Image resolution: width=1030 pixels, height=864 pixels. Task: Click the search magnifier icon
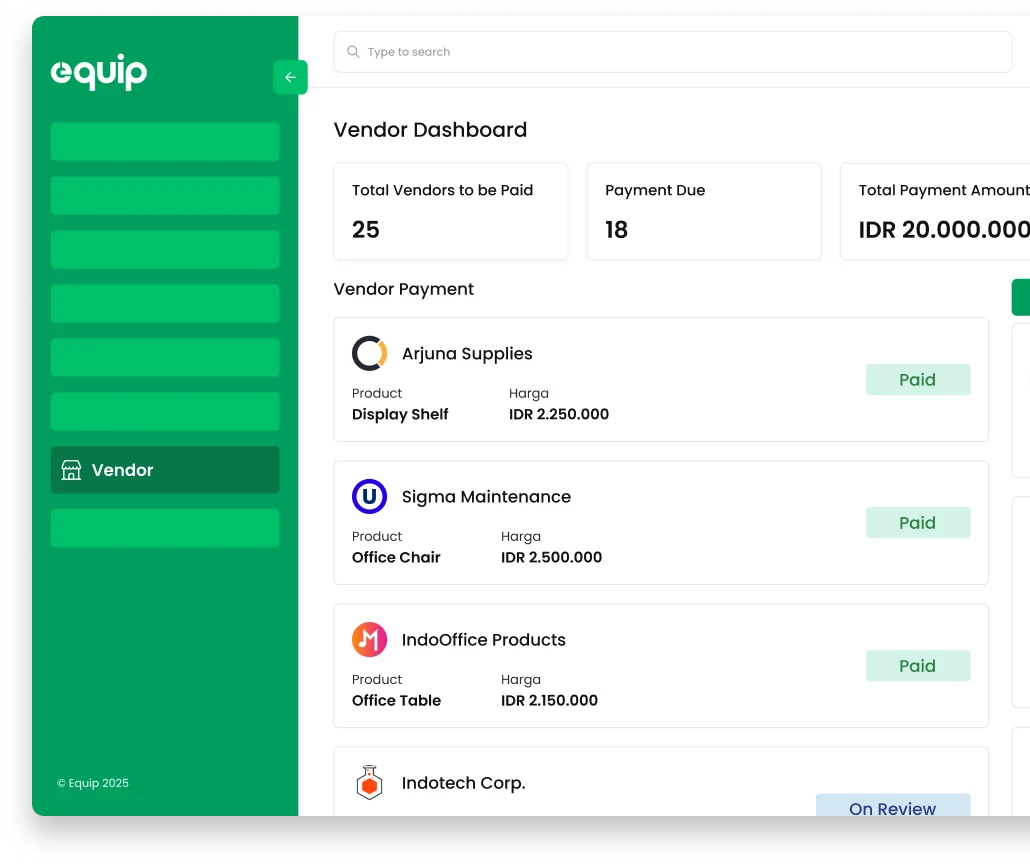353,52
